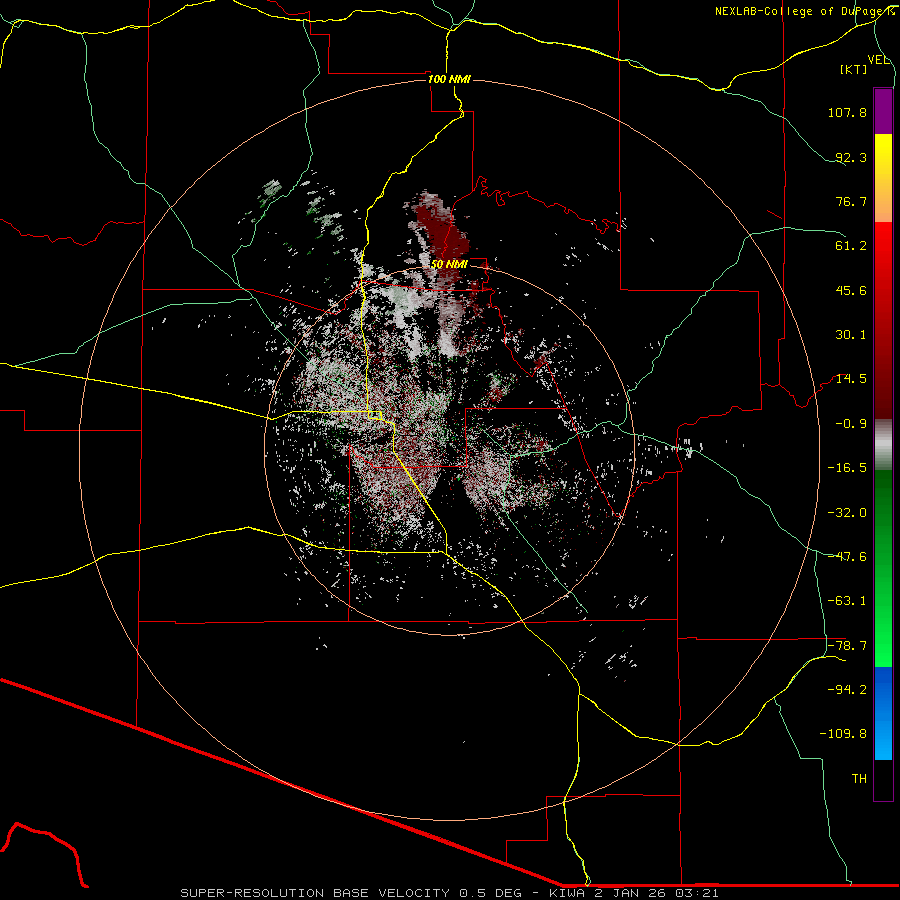Select the -63.1 velocity scale value
This screenshot has width=900, height=900.
847,601
